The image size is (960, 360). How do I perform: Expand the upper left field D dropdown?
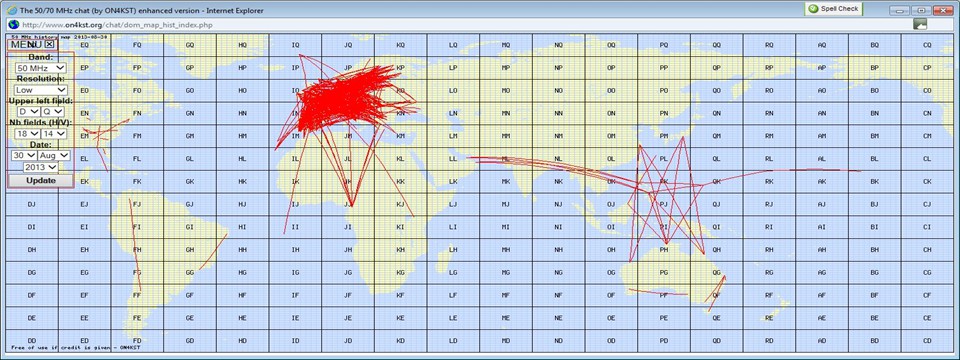coord(28,111)
